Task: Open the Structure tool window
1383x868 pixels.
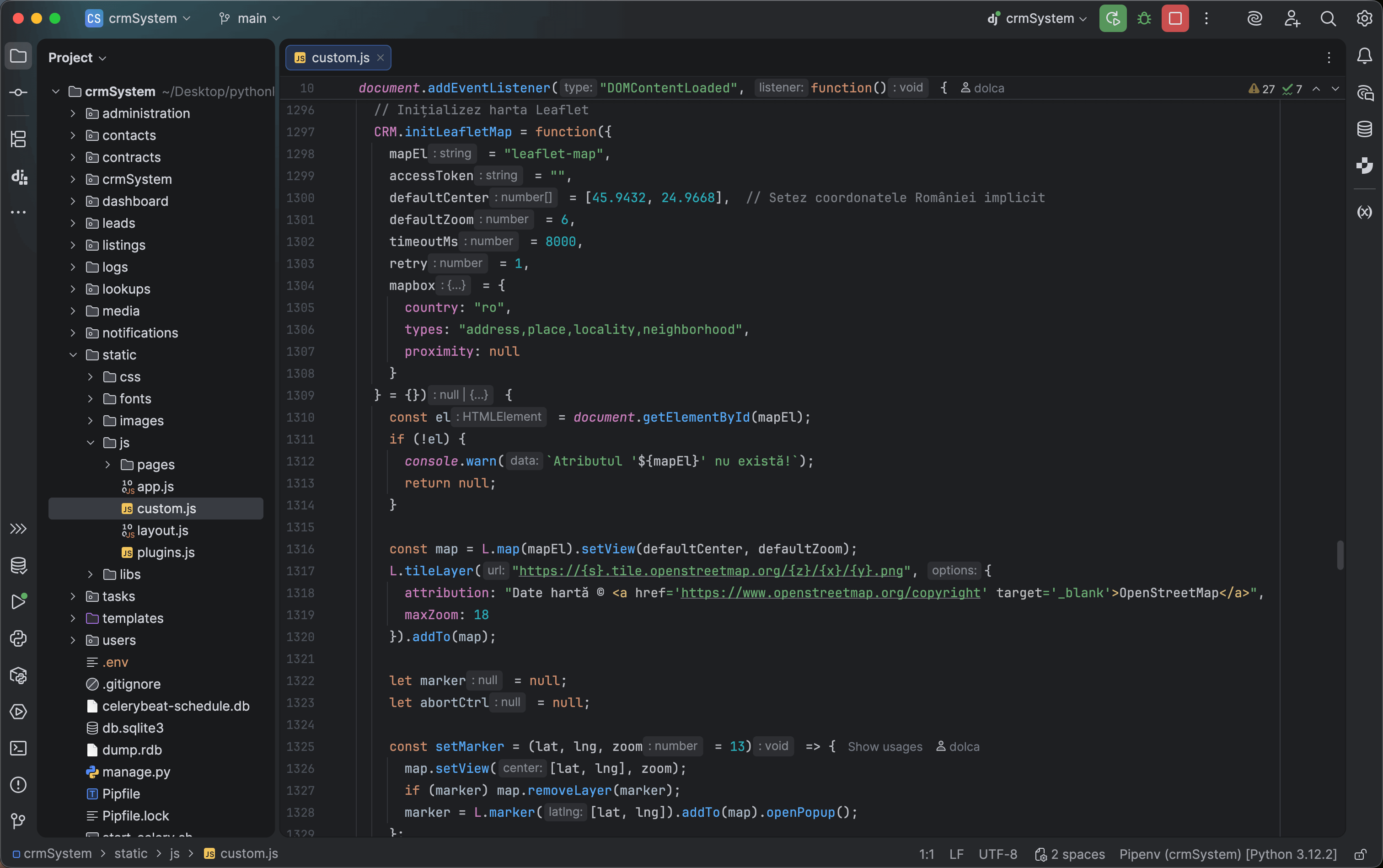Action: click(18, 139)
